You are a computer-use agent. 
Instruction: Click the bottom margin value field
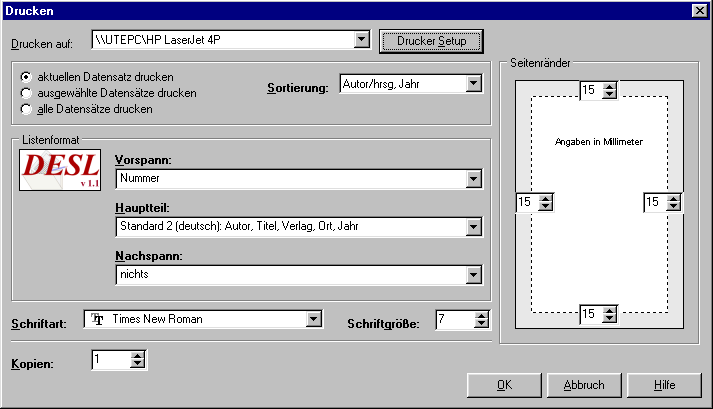(x=592, y=314)
